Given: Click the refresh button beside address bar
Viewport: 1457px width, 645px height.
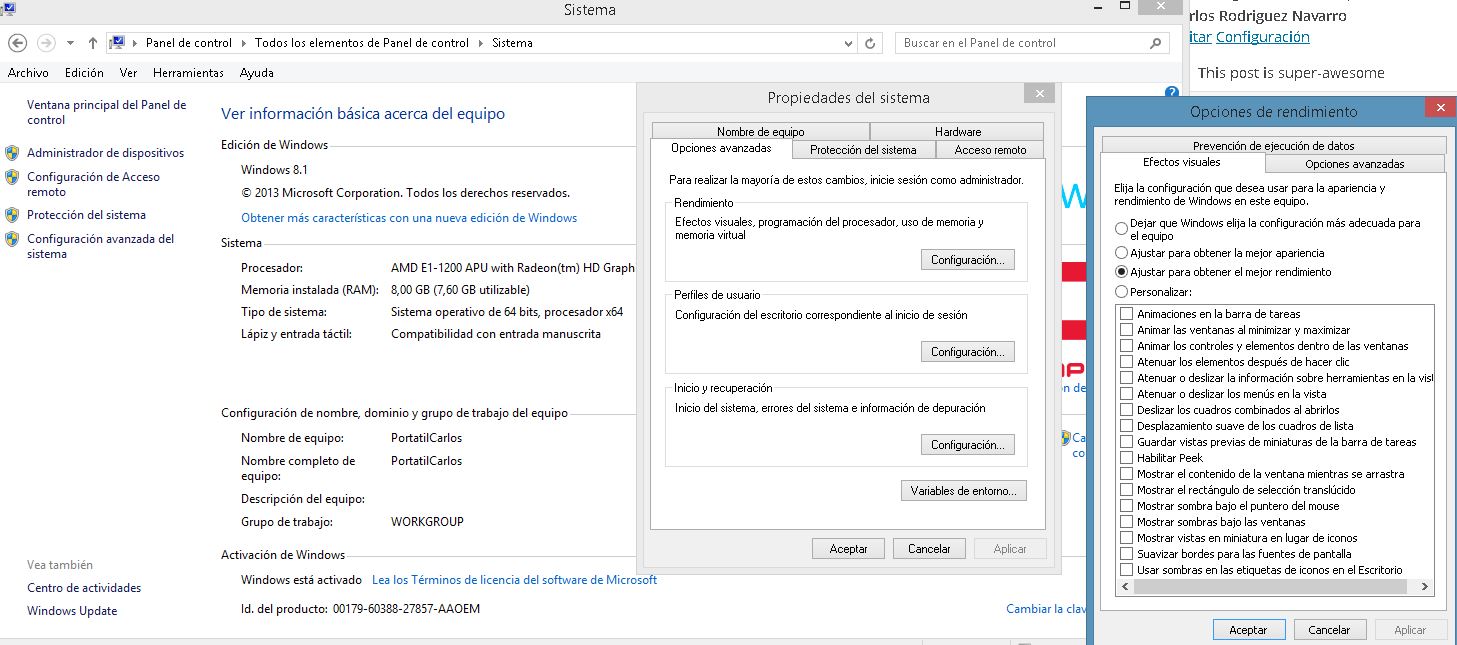Looking at the screenshot, I should coord(870,43).
